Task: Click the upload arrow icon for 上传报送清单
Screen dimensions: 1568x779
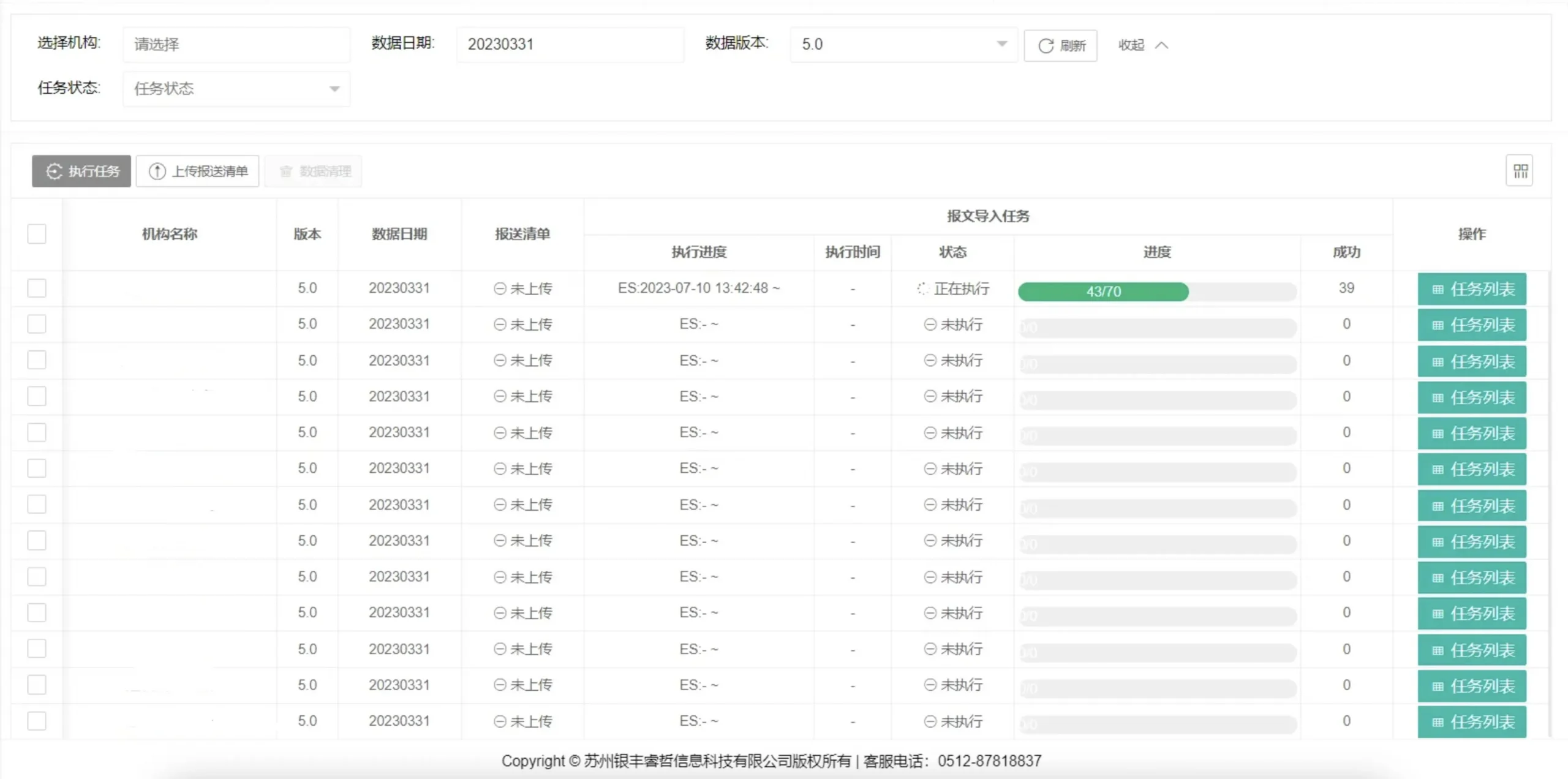Action: click(x=157, y=171)
